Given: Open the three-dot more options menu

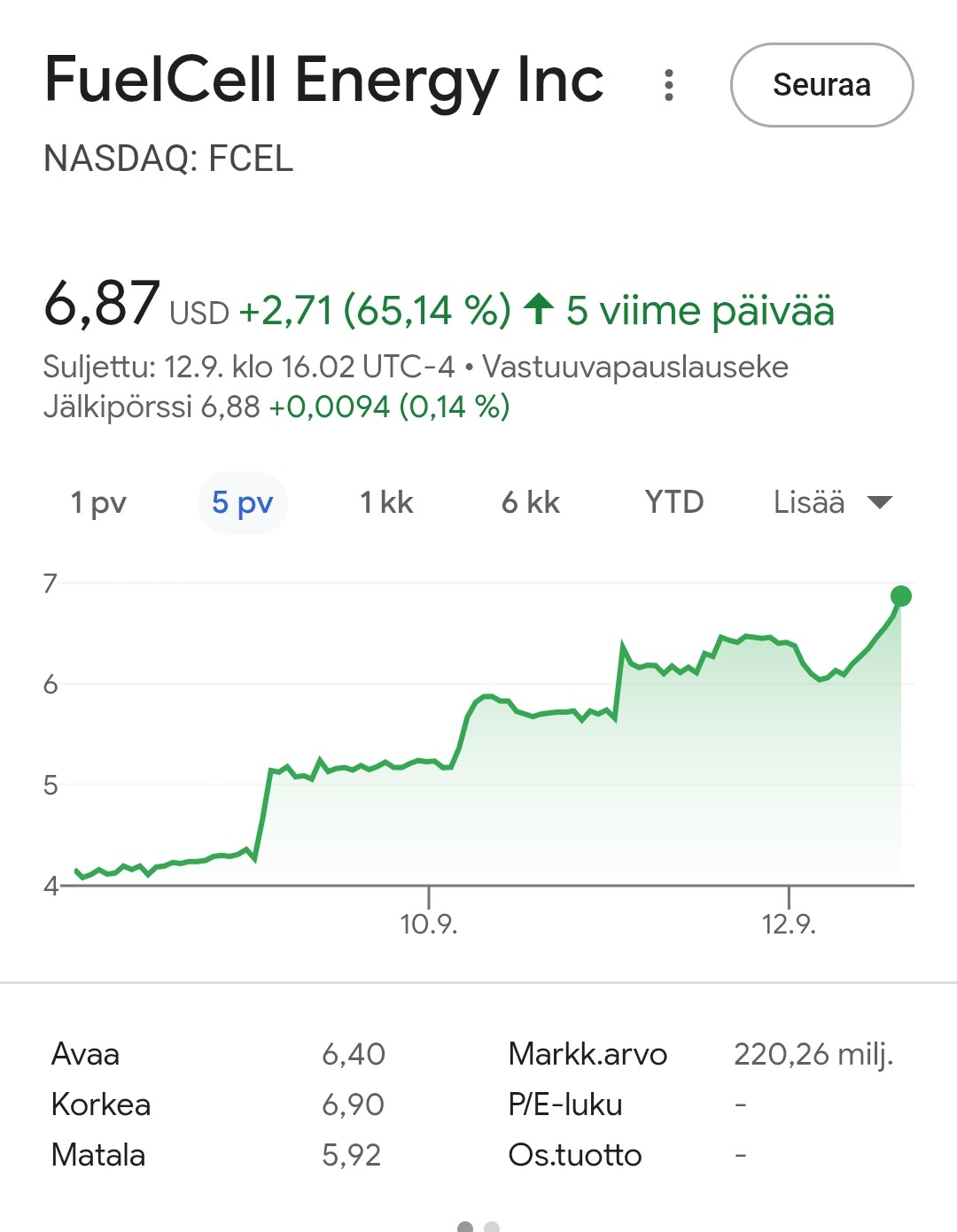Looking at the screenshot, I should 669,85.
